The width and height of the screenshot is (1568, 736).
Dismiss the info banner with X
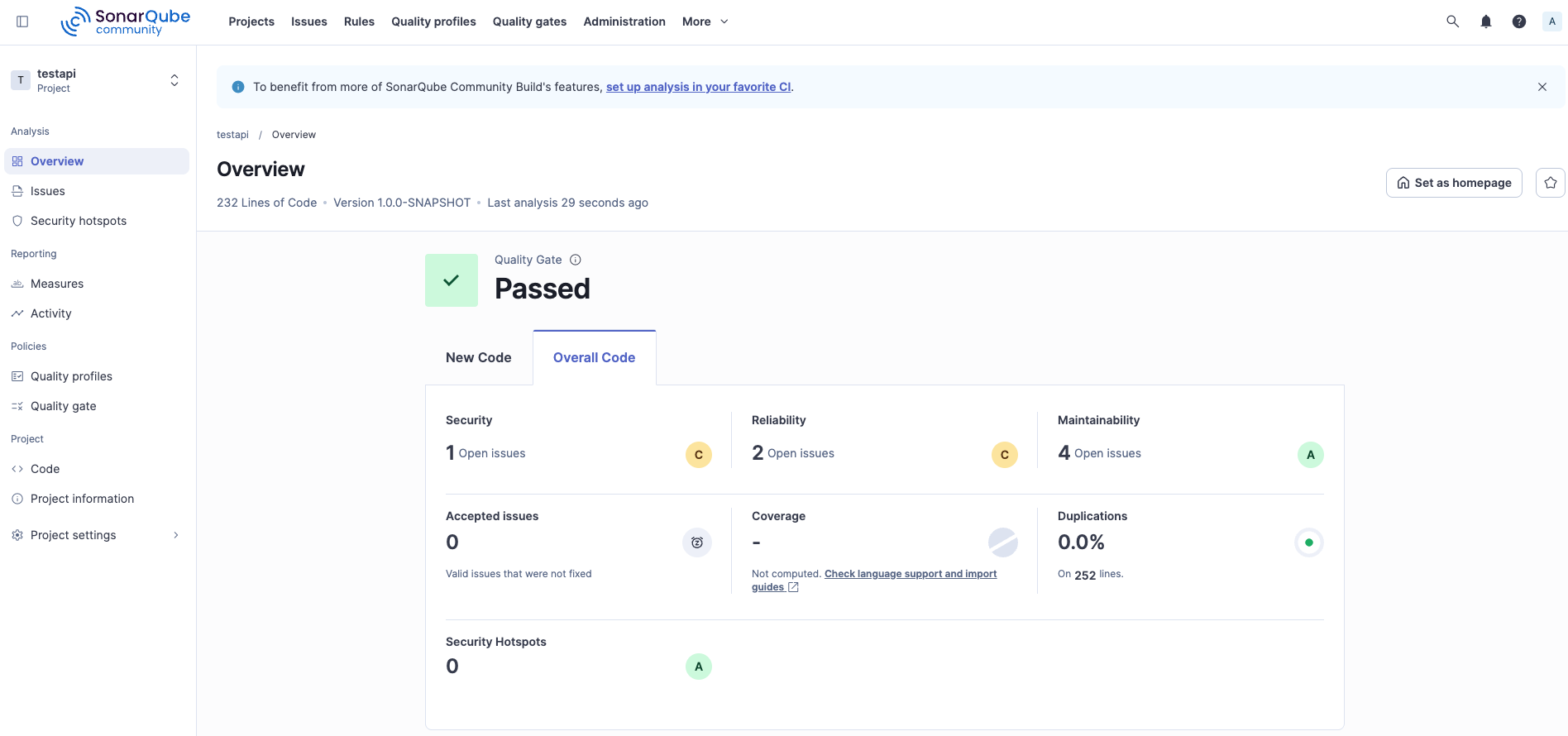click(1542, 87)
